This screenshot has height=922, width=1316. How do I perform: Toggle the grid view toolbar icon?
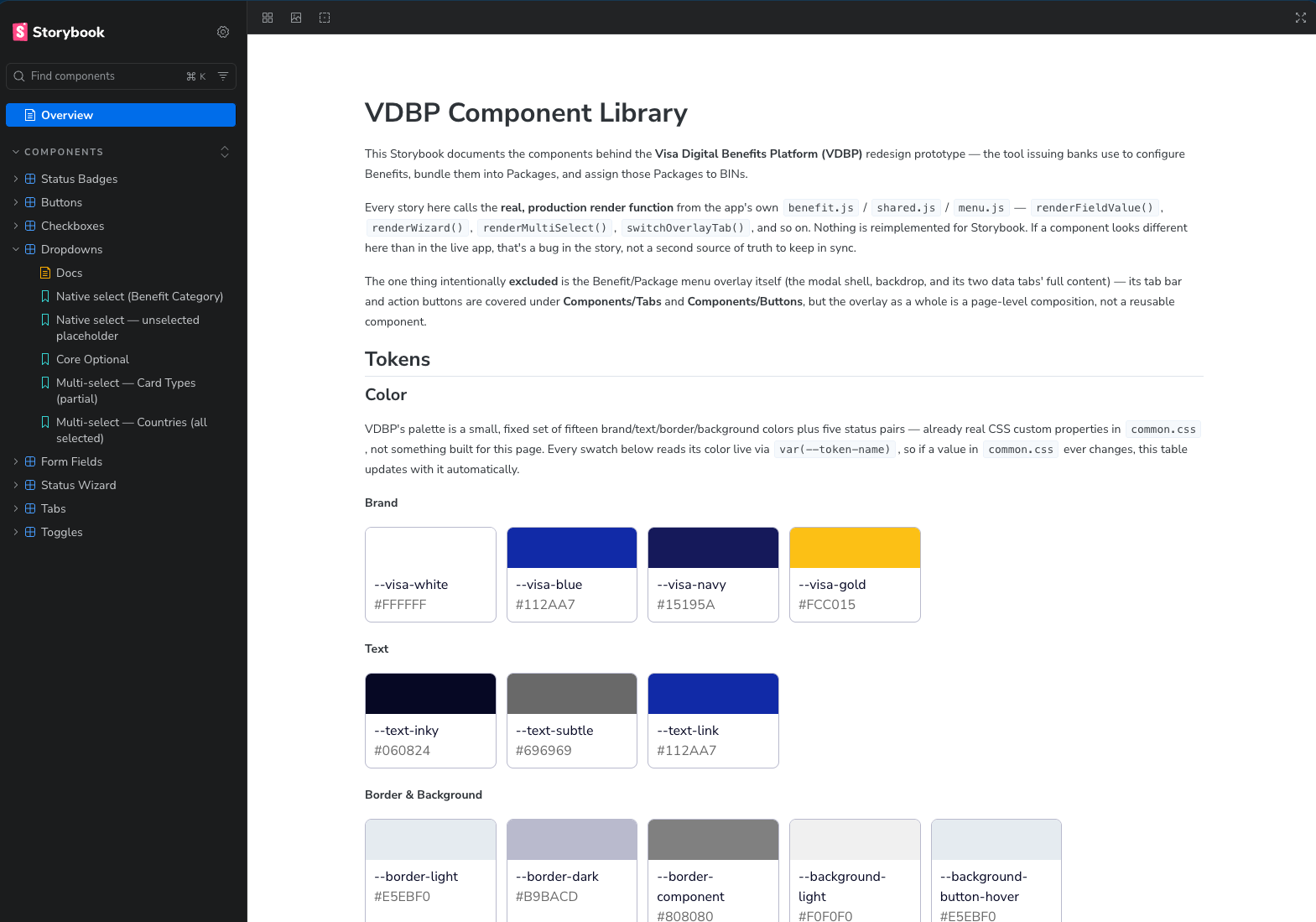pos(268,18)
